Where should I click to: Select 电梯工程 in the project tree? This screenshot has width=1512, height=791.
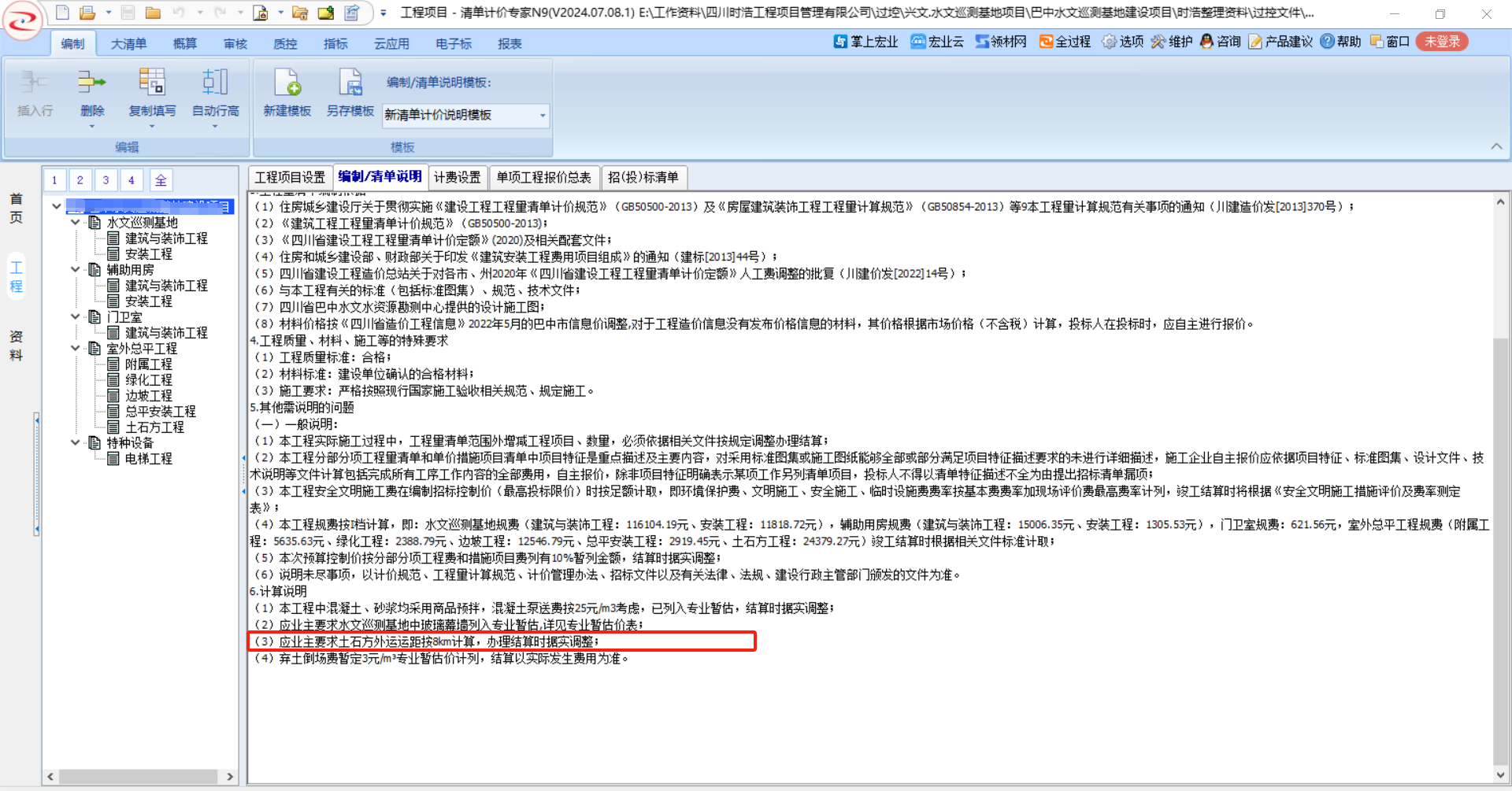[148, 459]
